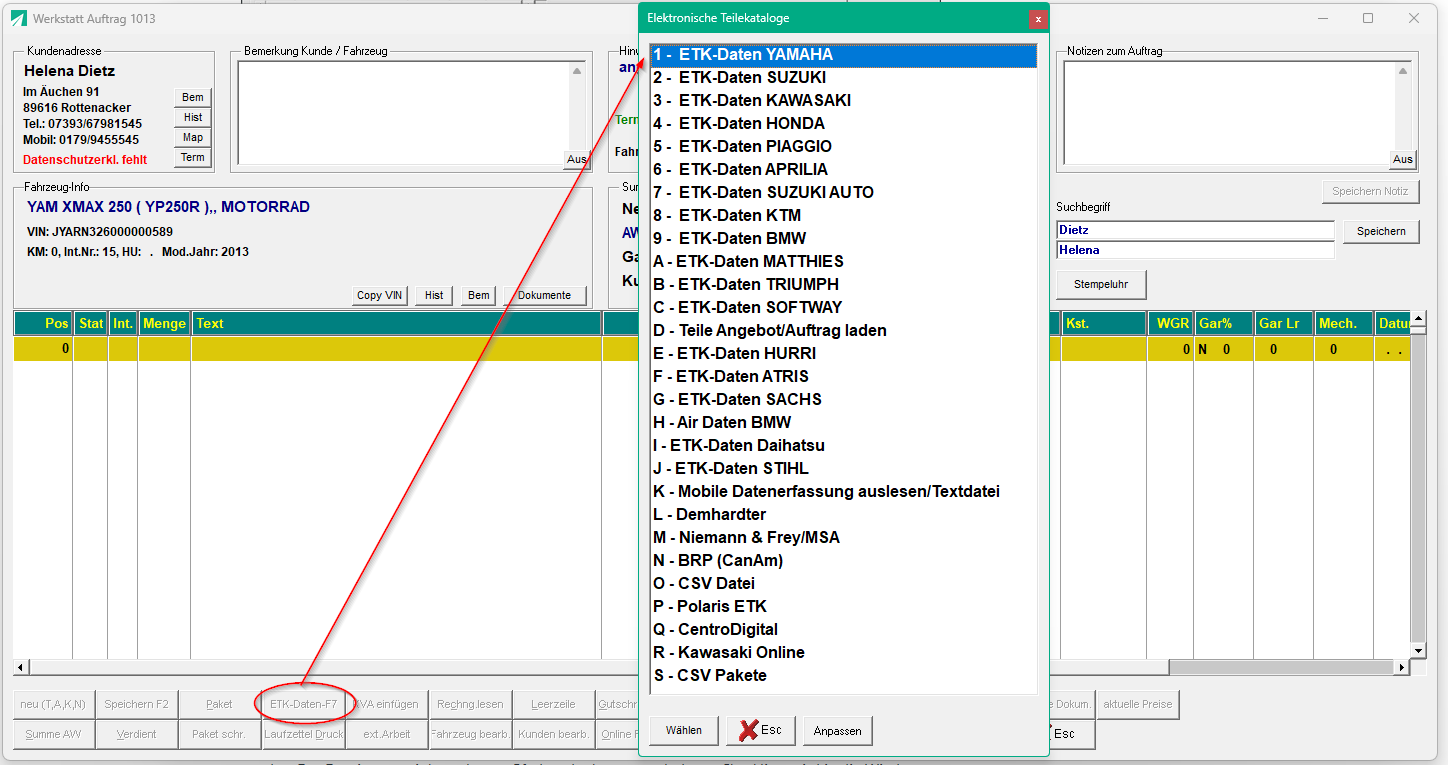Viewport: 1448px width, 765px height.
Task: Choose ETK-Daten HURRI entry
Action: tap(843, 354)
